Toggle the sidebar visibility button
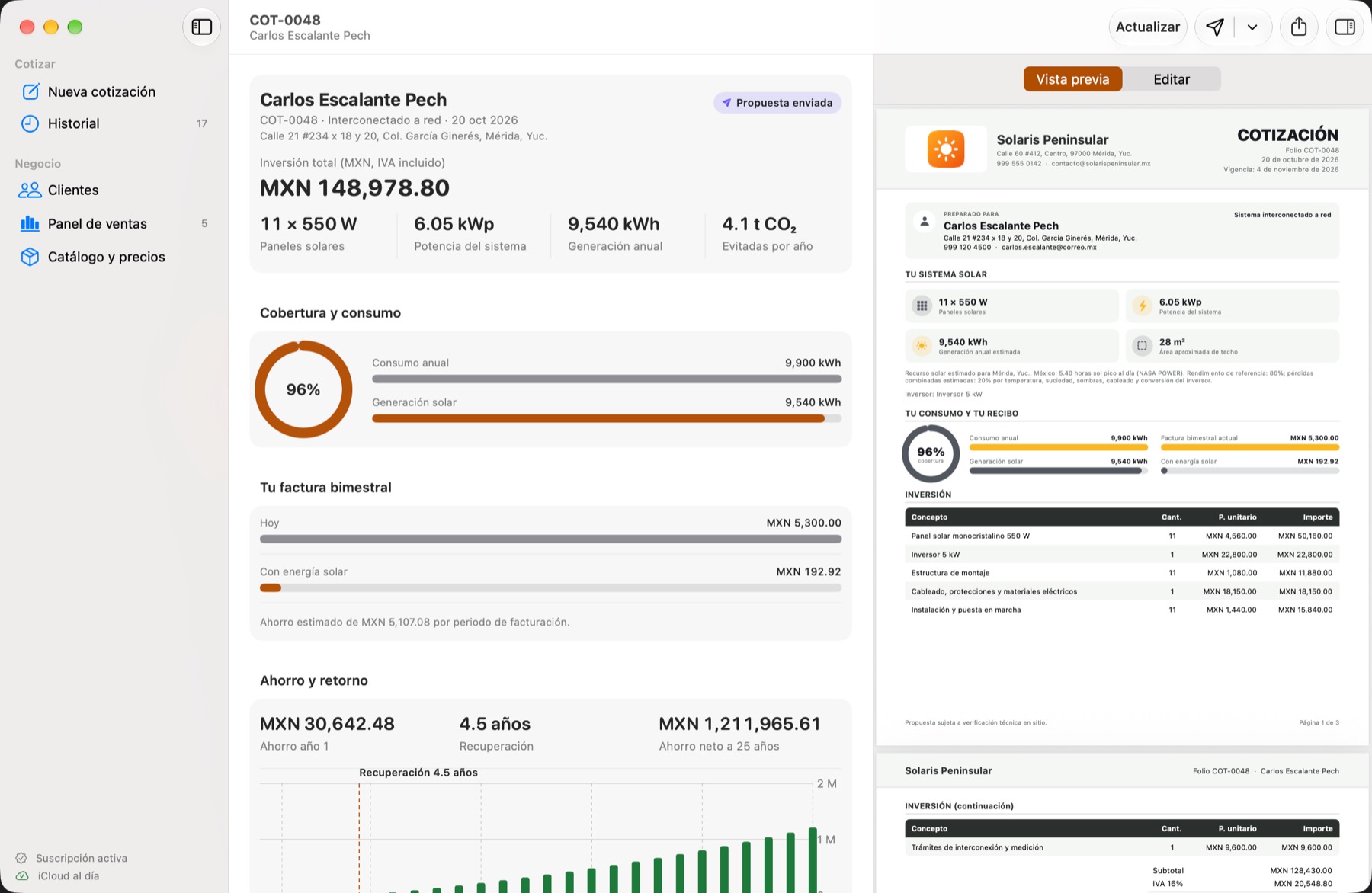The height and width of the screenshot is (893, 1372). pos(202,27)
